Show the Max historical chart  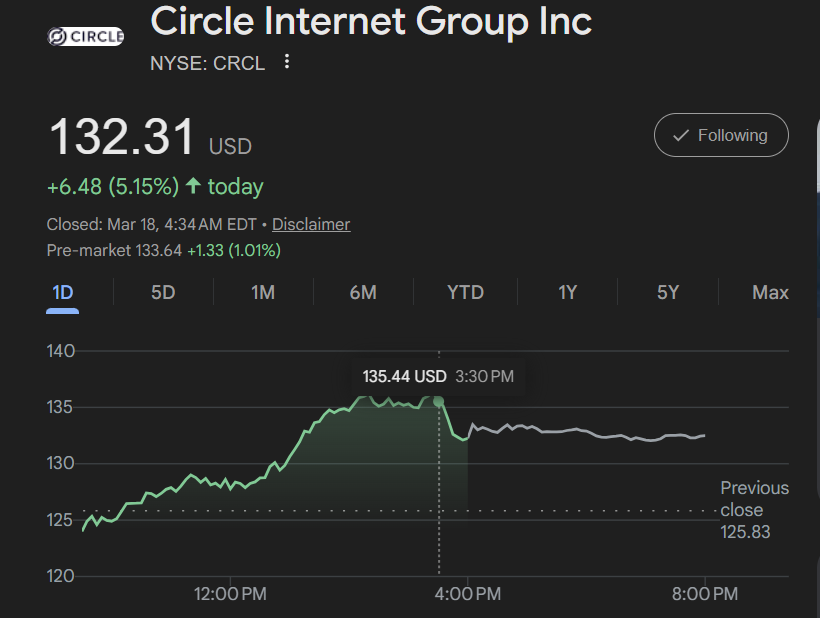point(770,292)
